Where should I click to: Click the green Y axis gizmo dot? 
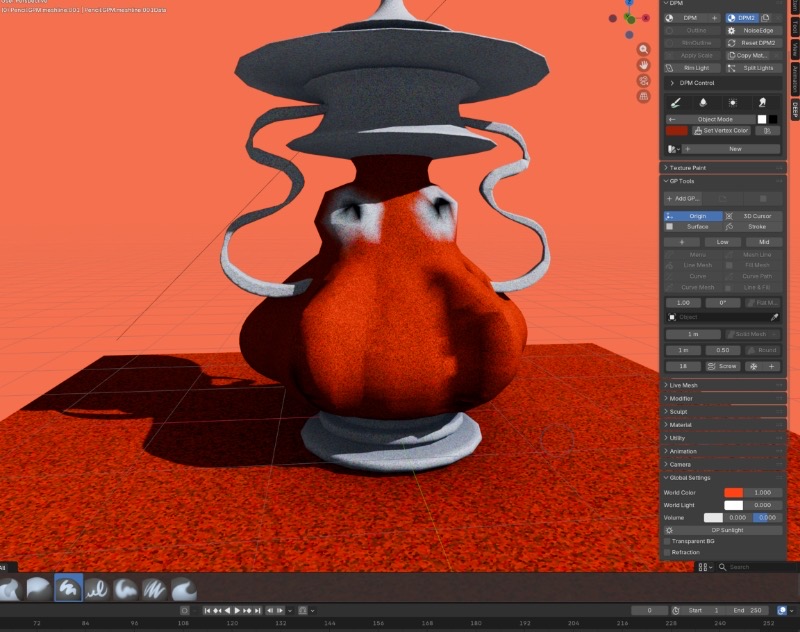[x=631, y=20]
